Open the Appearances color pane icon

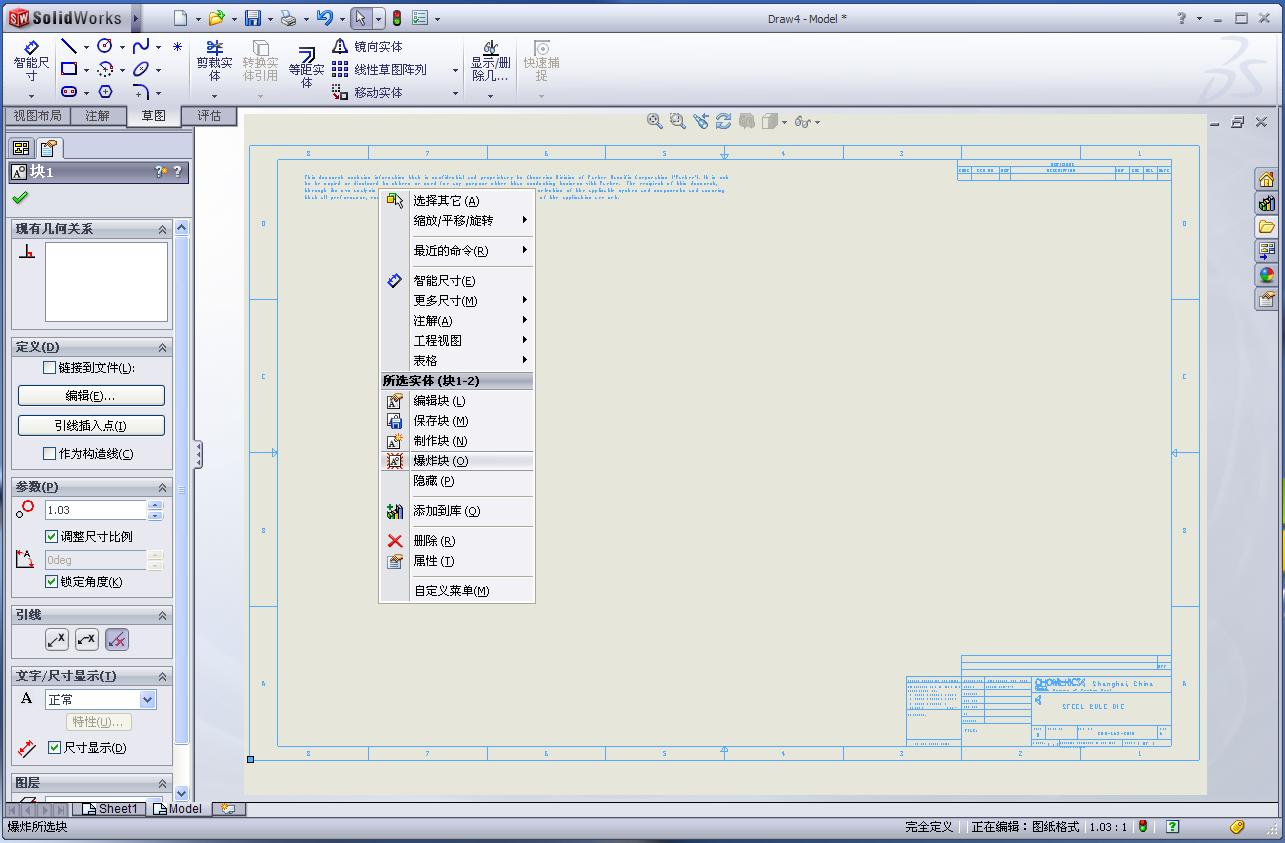[1267, 276]
